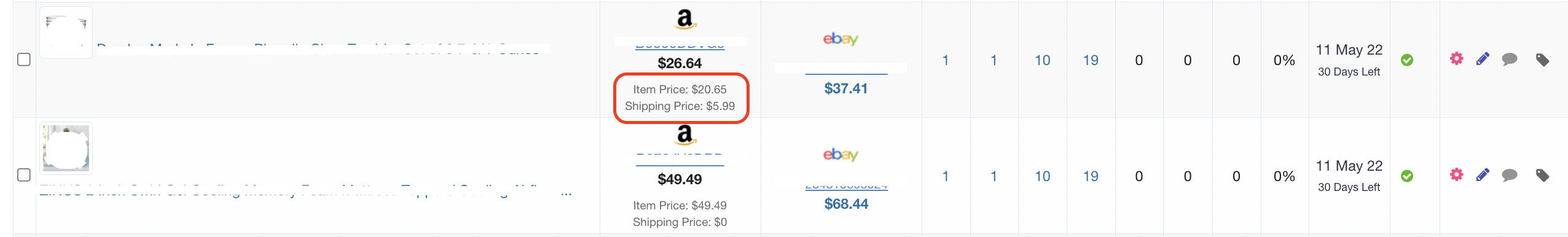Select the checkbox for the first listing

[x=24, y=60]
